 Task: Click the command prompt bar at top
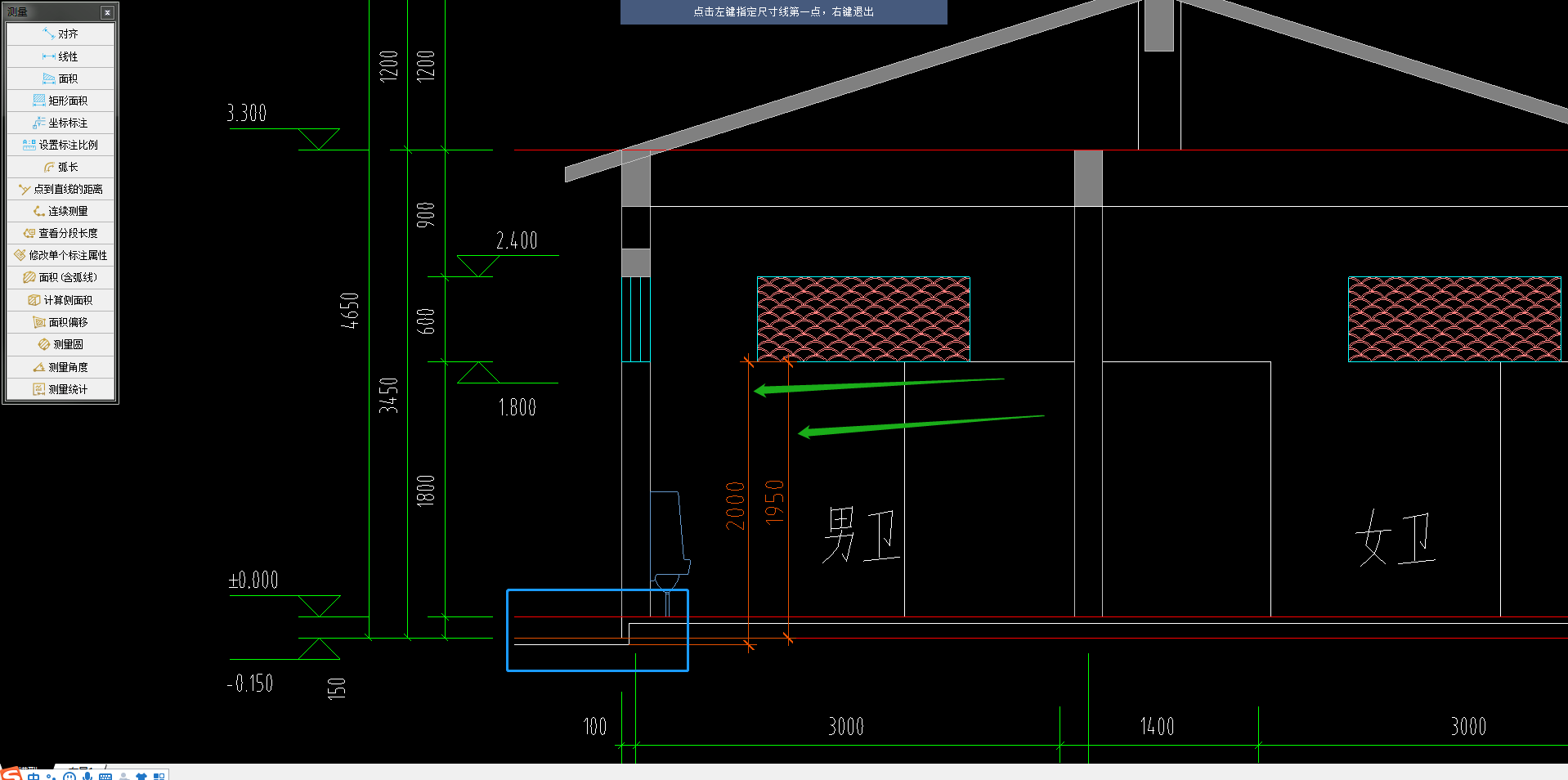pyautogui.click(x=783, y=11)
